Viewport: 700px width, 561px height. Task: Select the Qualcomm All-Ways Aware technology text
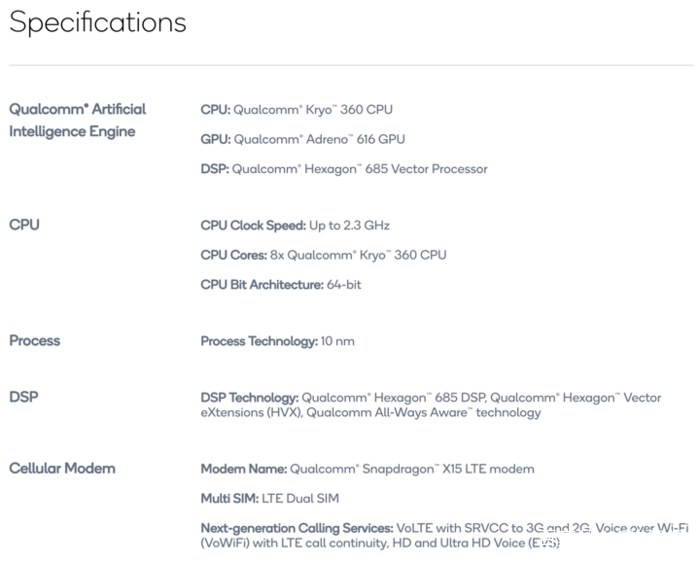point(424,412)
